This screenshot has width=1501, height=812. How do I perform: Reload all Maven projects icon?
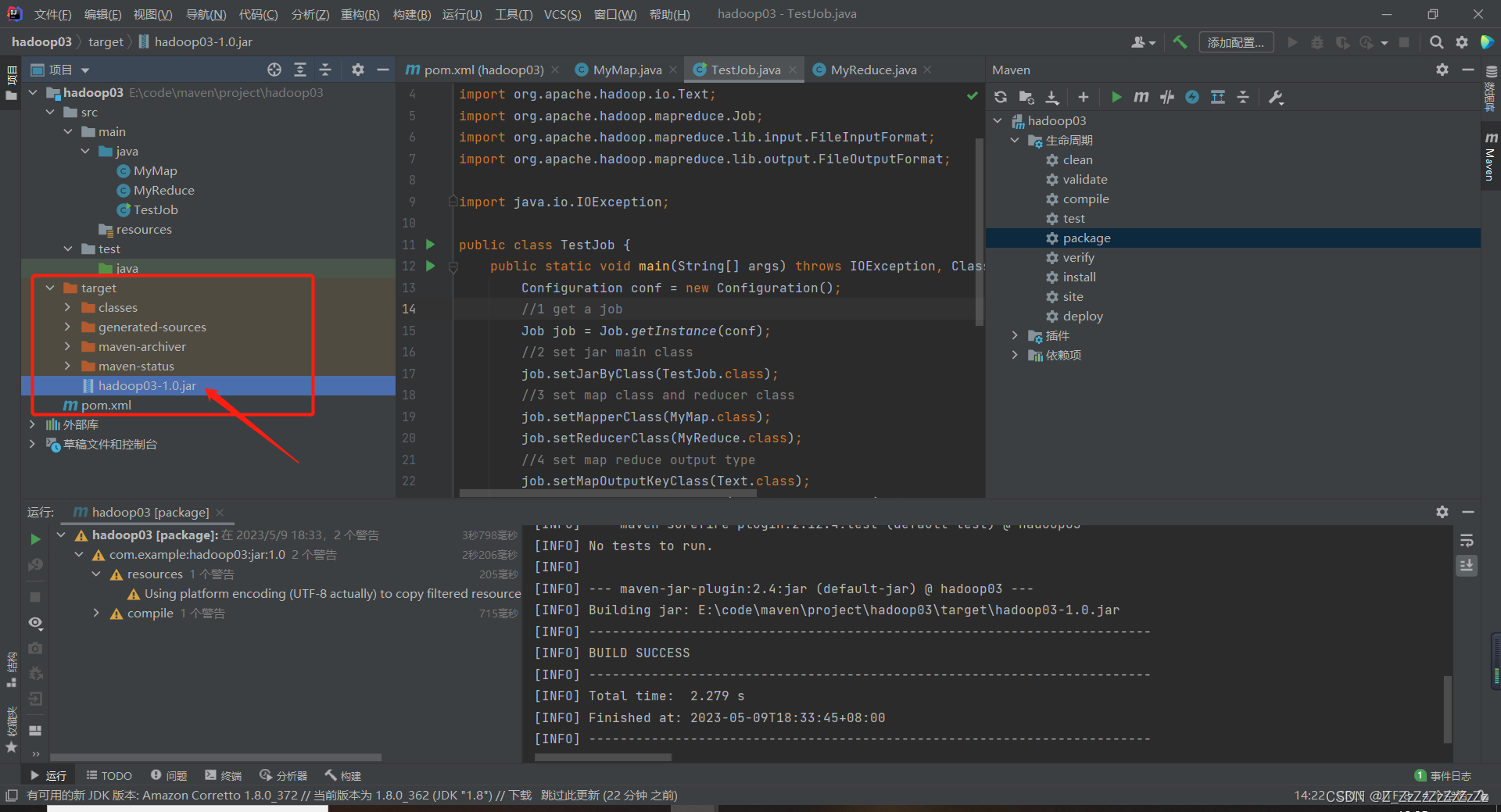(x=1001, y=97)
